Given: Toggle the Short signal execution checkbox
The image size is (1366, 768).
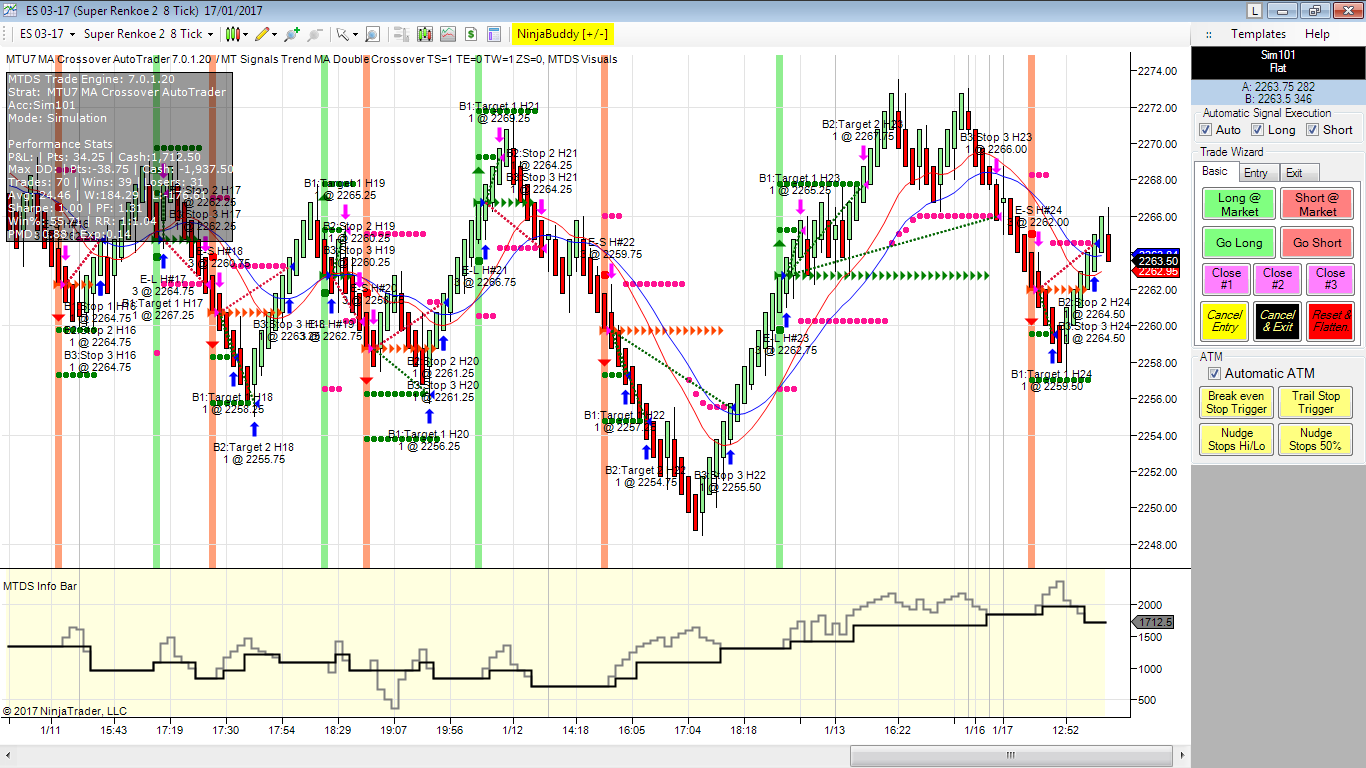Looking at the screenshot, I should (x=1312, y=130).
